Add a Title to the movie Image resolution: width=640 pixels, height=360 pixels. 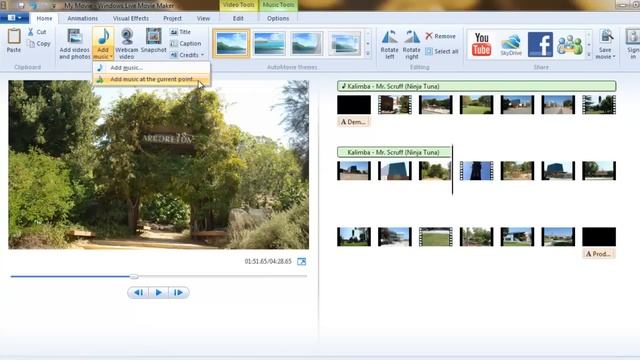[180, 32]
